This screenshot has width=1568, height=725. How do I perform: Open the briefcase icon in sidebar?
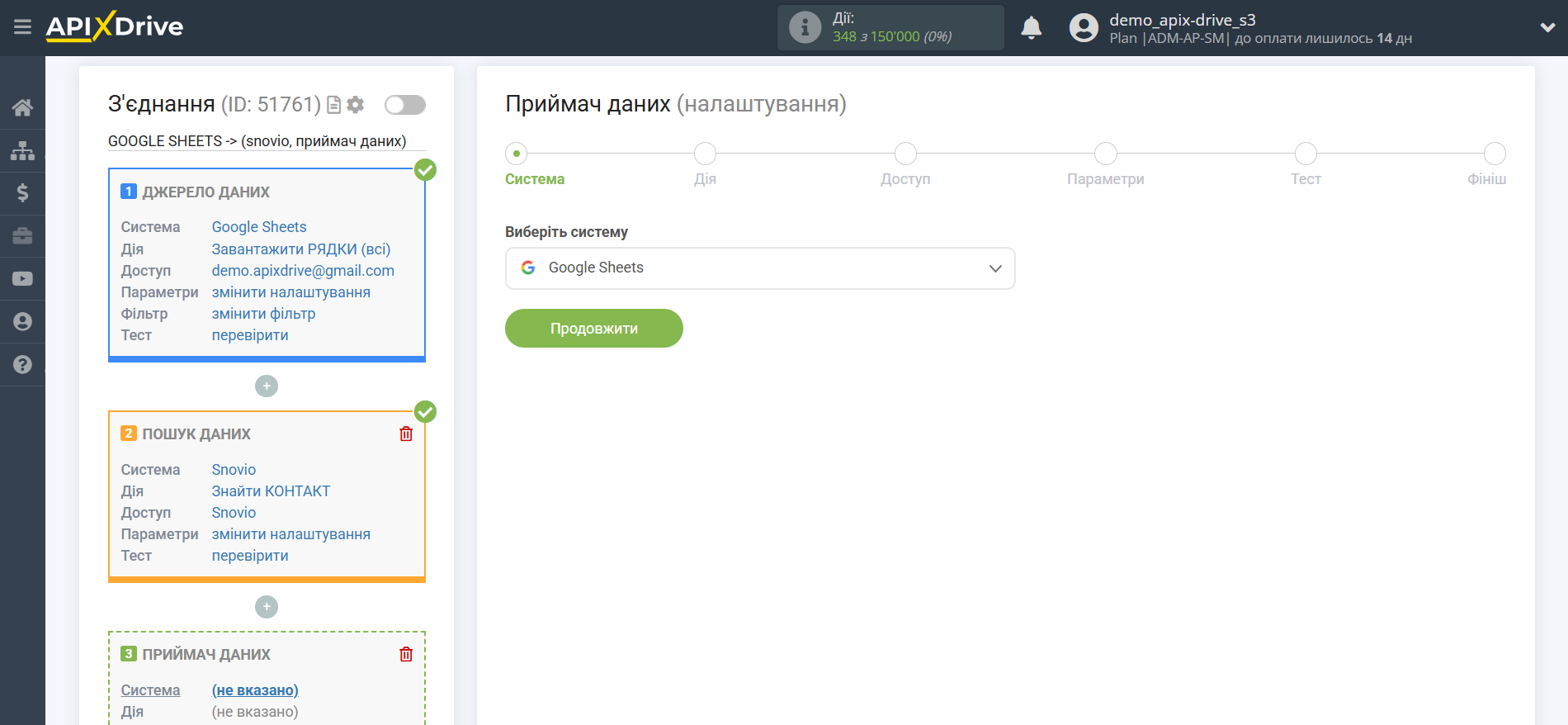[22, 236]
